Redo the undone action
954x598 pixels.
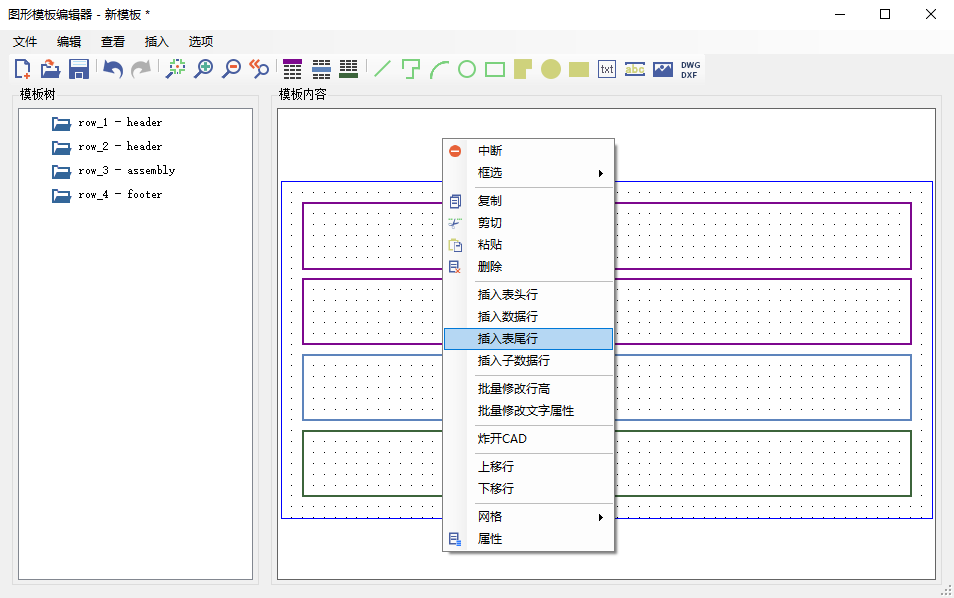point(141,69)
